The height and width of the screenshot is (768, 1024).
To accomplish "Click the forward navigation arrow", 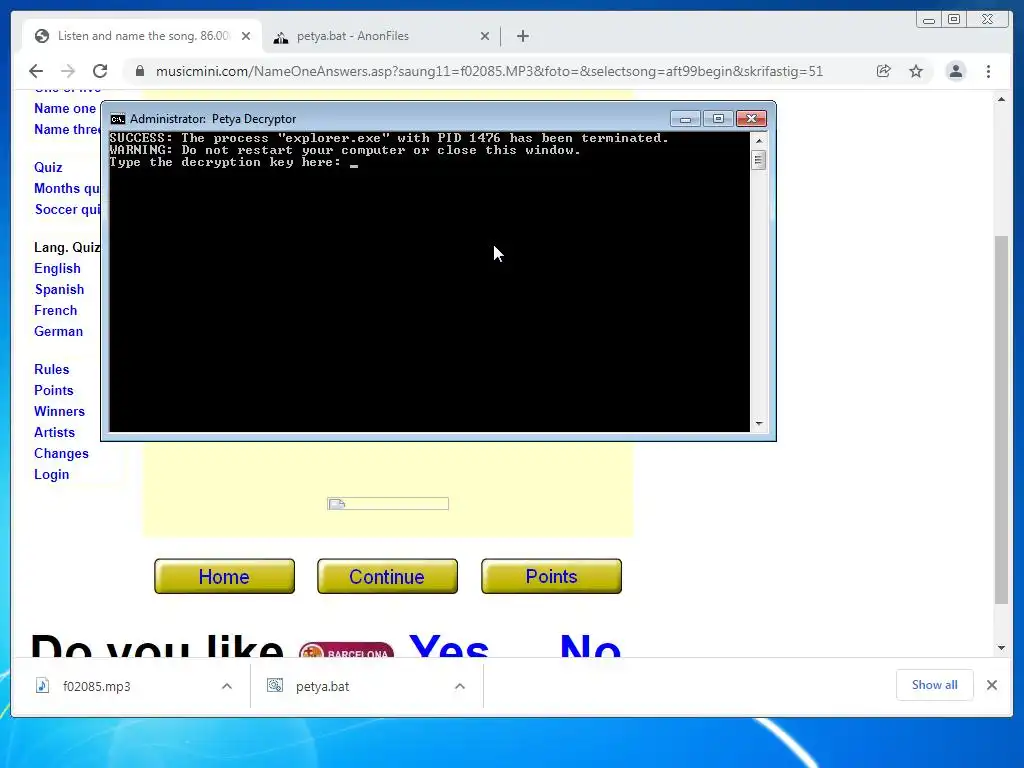I will click(68, 71).
